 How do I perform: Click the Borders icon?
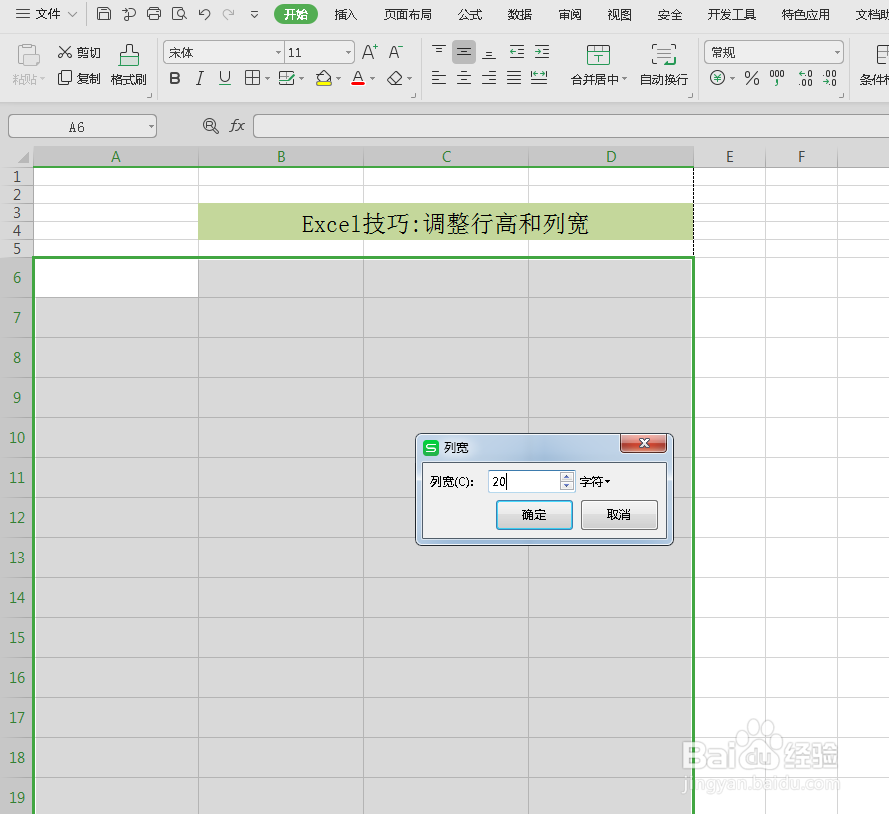[252, 78]
